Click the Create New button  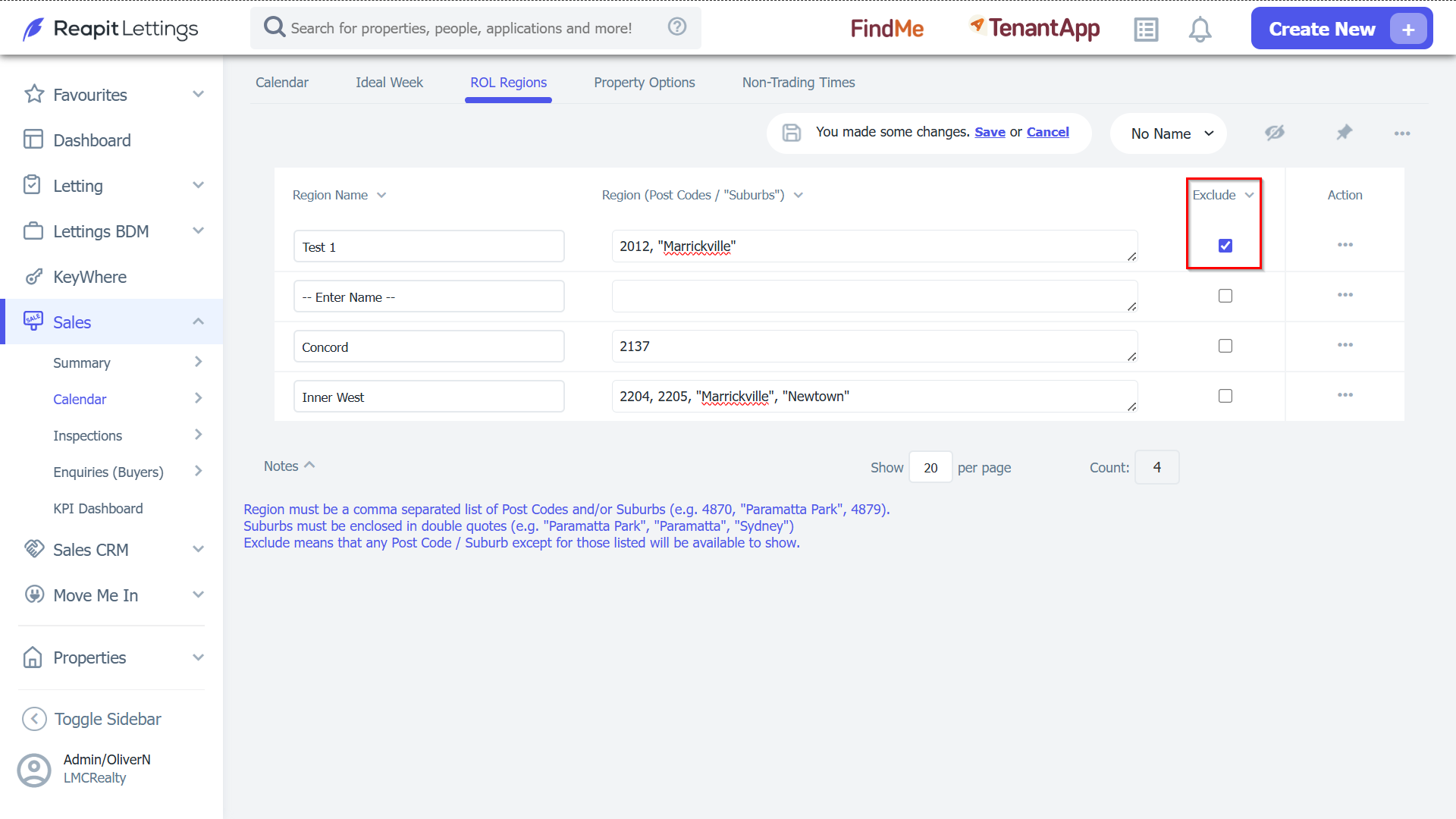pos(1341,29)
